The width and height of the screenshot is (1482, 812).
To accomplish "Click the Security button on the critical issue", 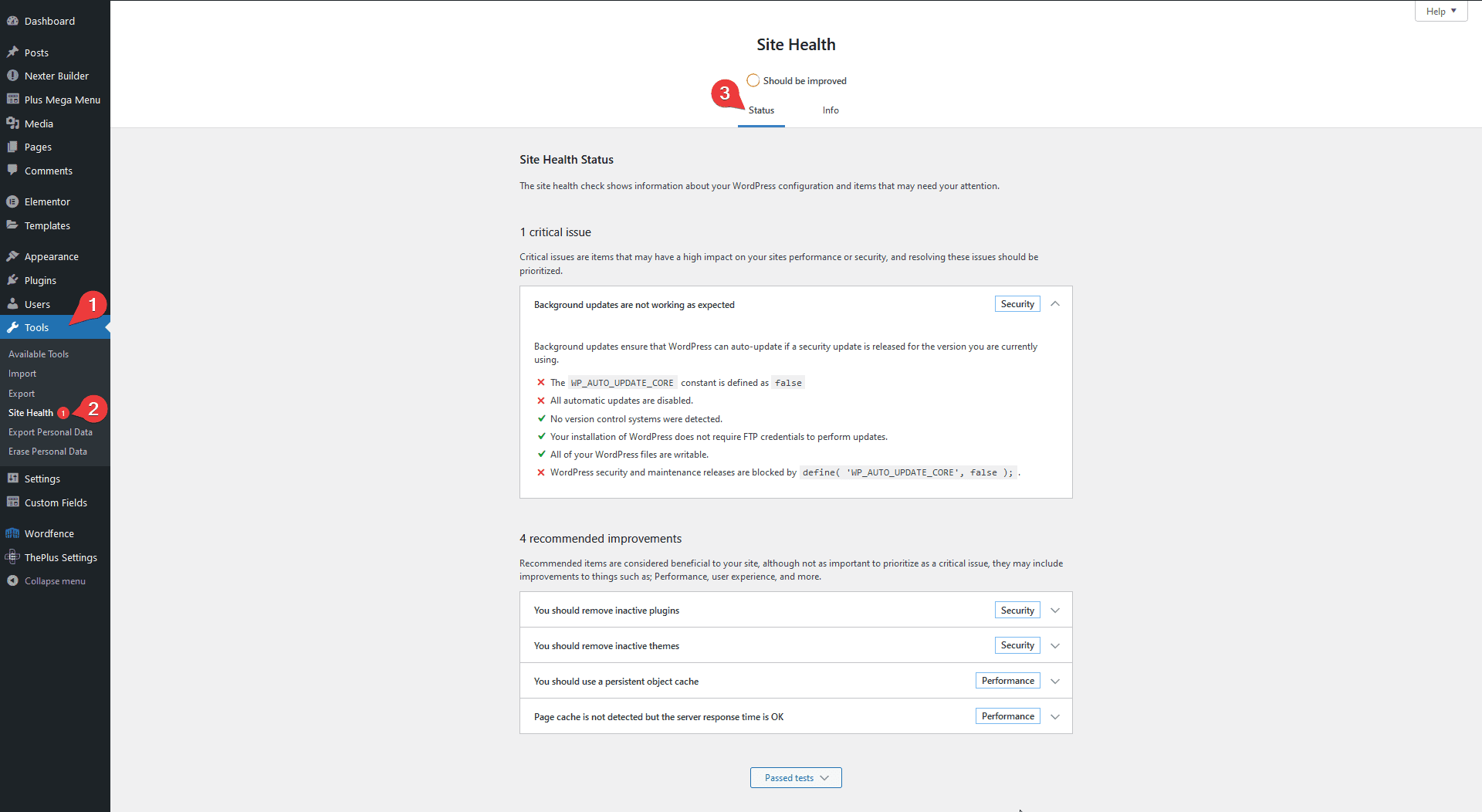I will (x=1017, y=303).
